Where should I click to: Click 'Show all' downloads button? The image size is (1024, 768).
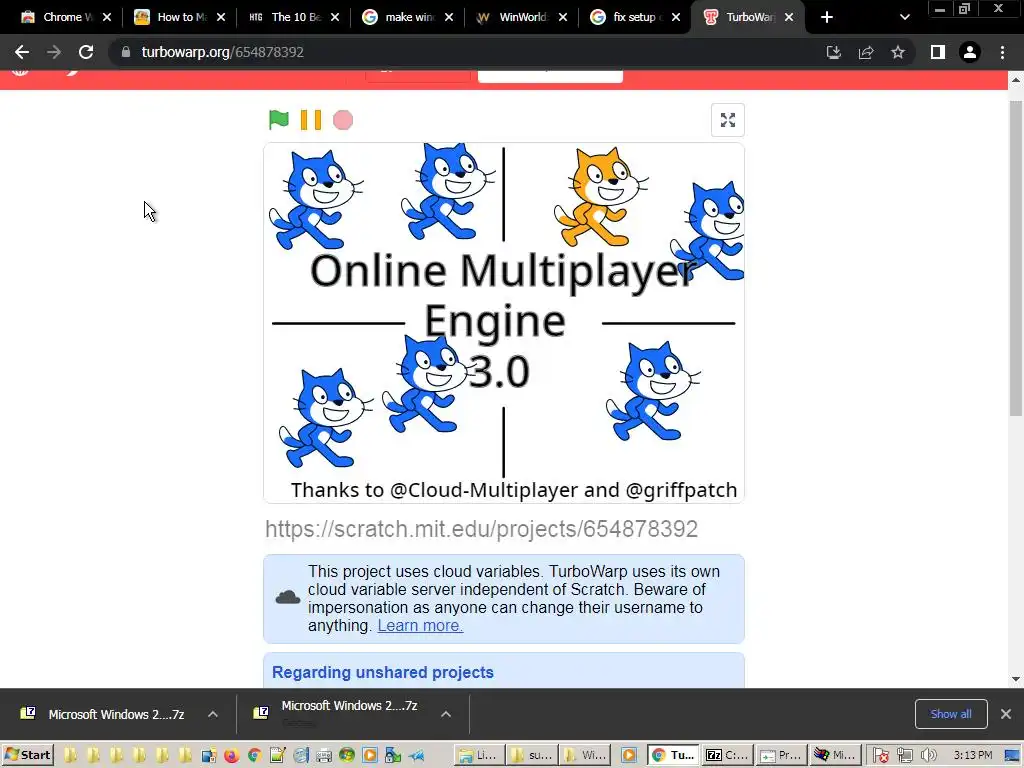[951, 714]
